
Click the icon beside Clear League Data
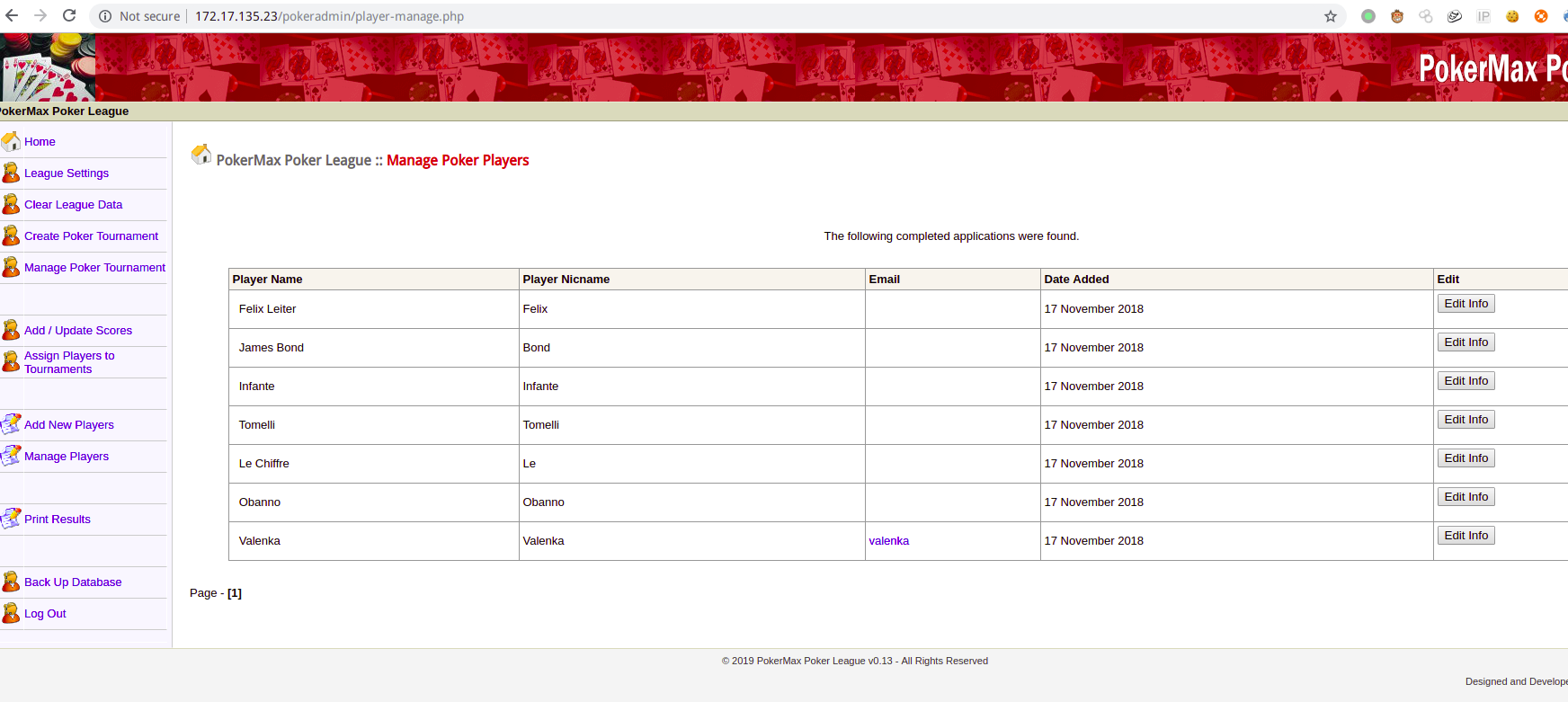(x=11, y=204)
